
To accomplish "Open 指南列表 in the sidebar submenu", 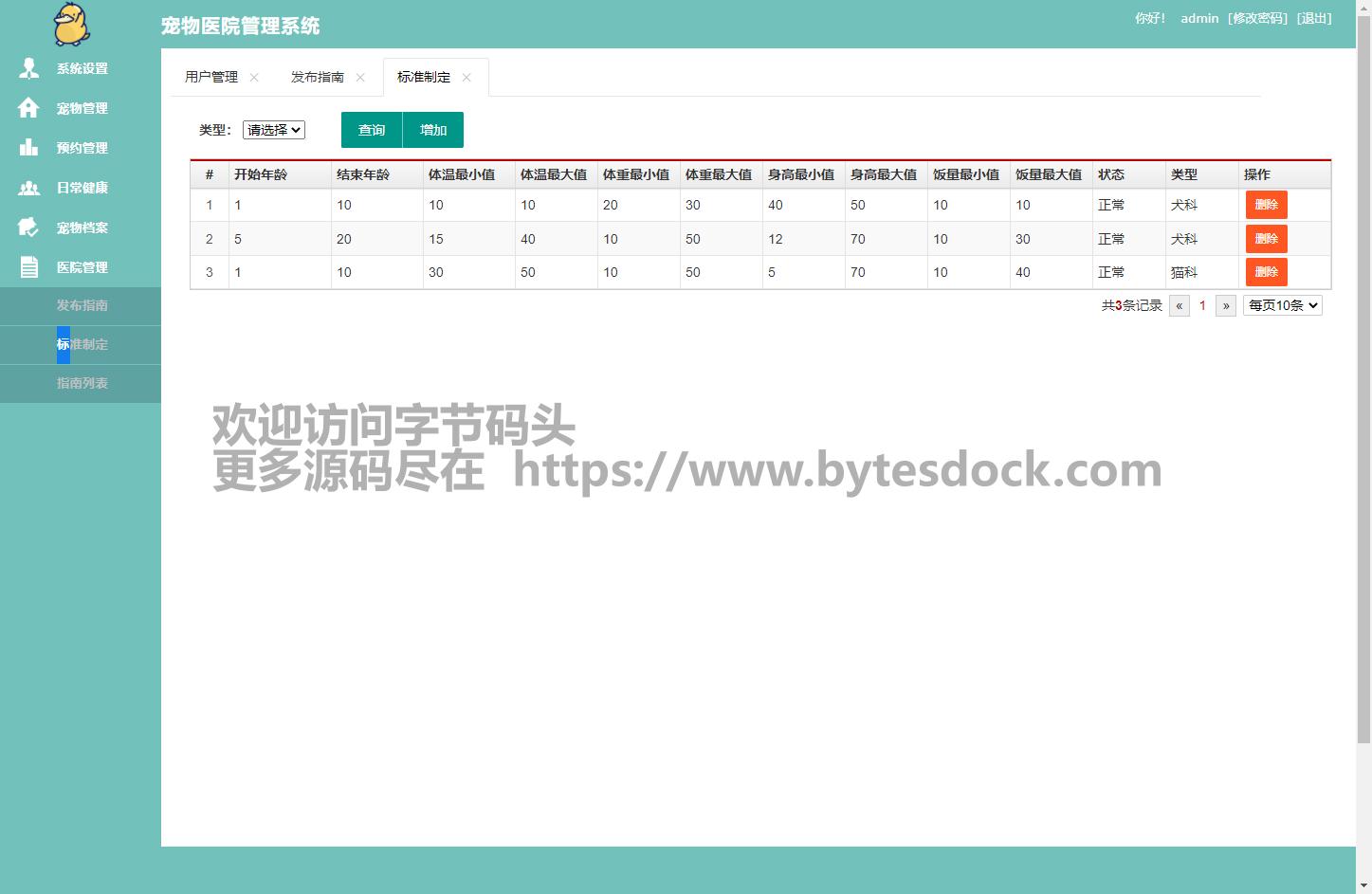I will (82, 383).
